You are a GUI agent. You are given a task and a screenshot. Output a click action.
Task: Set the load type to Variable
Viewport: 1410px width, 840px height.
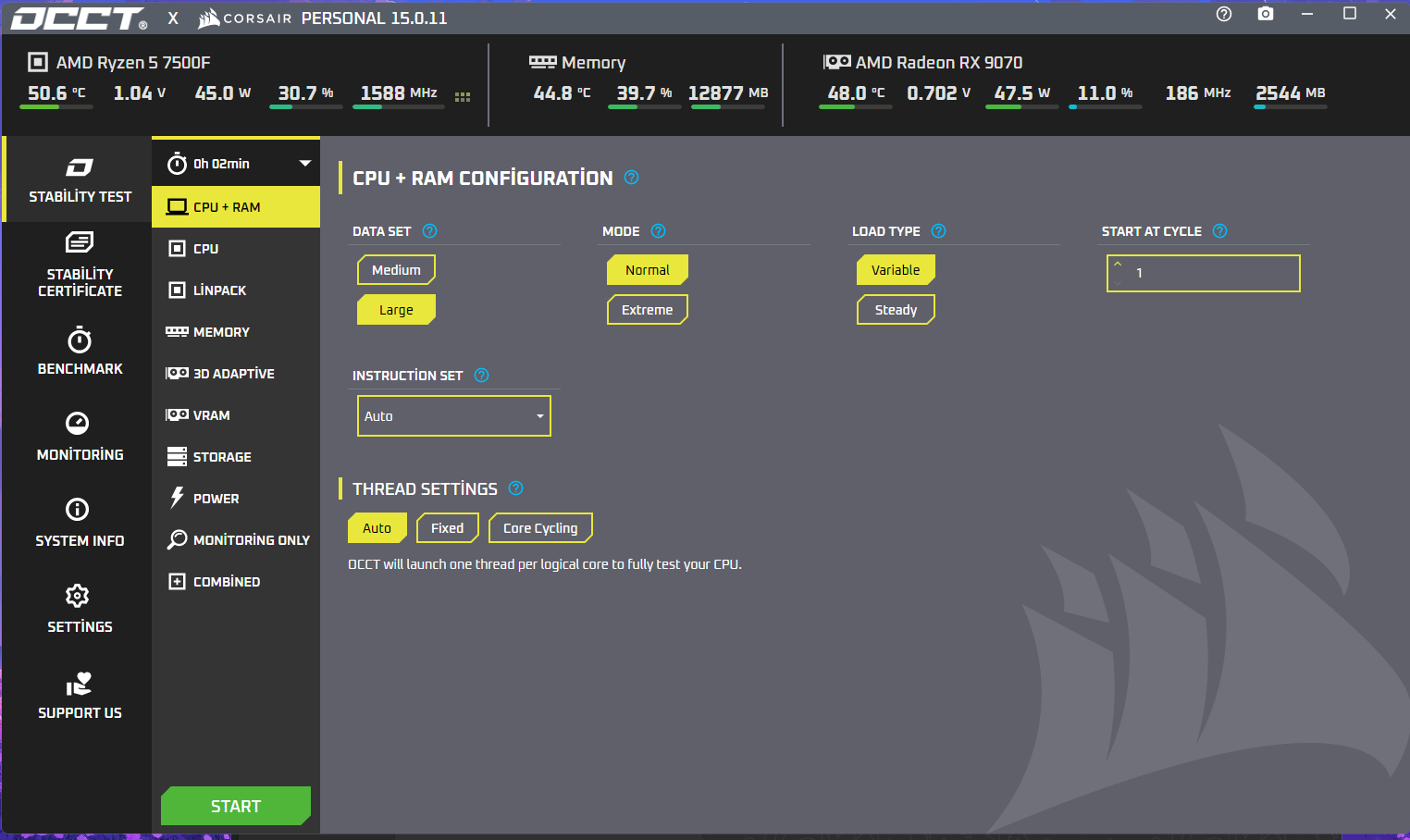point(896,270)
